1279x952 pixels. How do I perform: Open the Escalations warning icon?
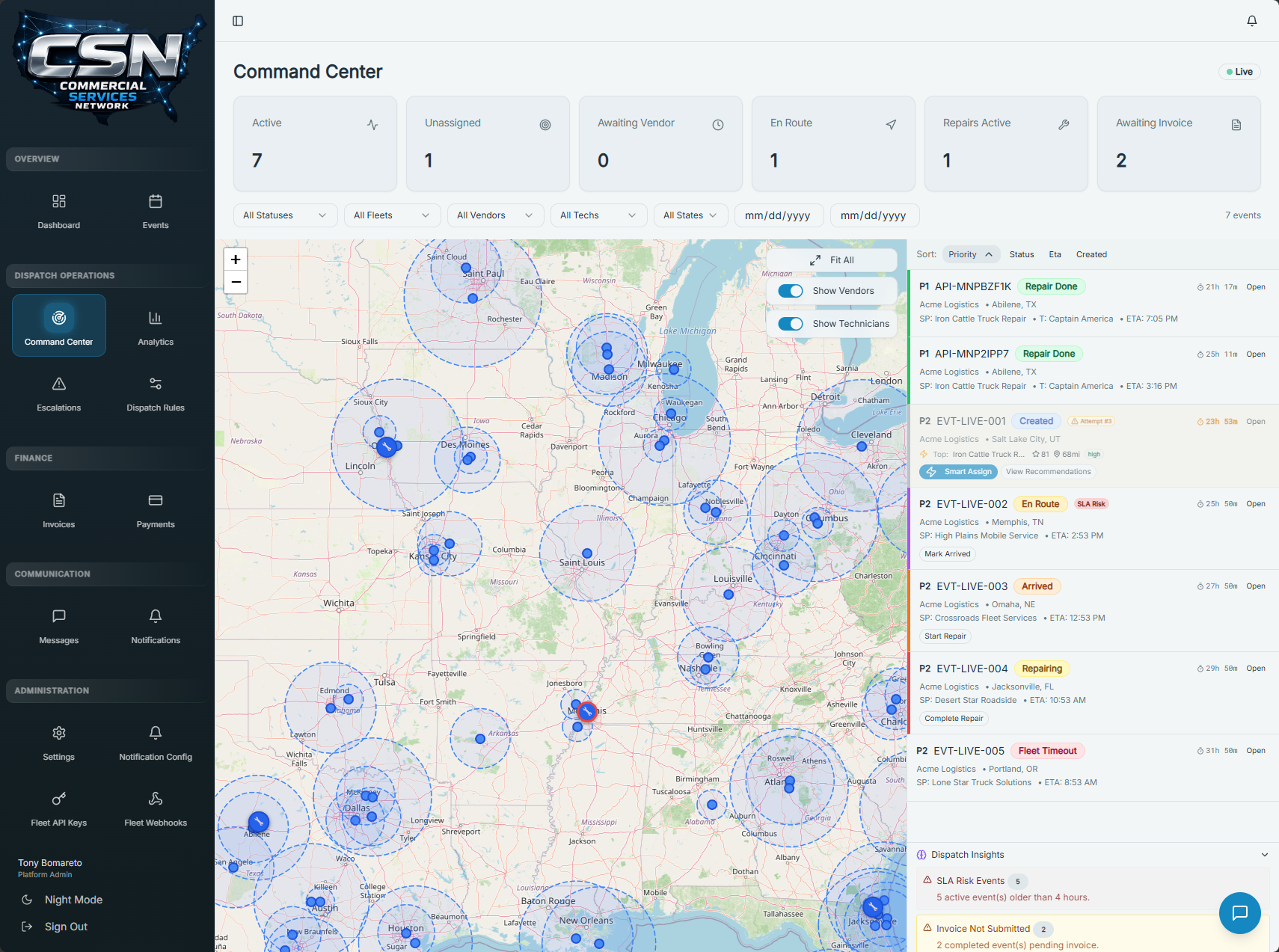coord(59,384)
